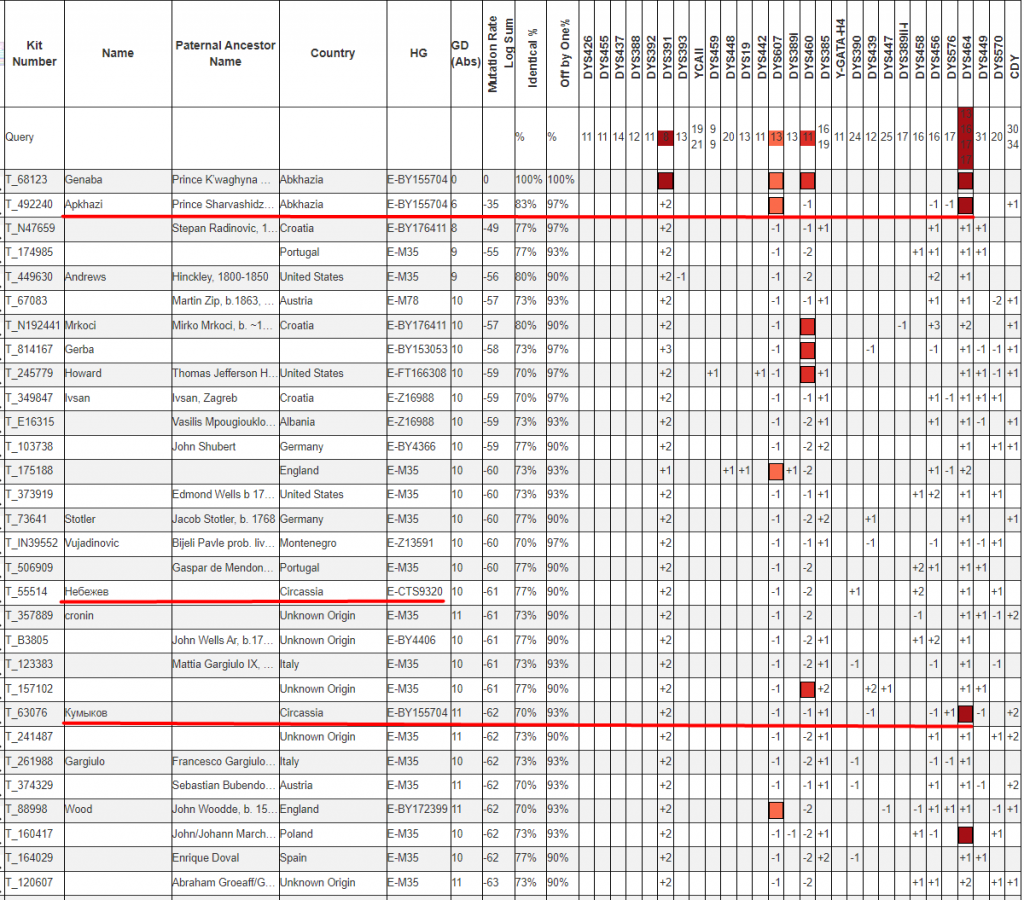Click dark red DYS391 cell in Query row
Screen dimensions: 1024x900
pyautogui.click(x=666, y=137)
